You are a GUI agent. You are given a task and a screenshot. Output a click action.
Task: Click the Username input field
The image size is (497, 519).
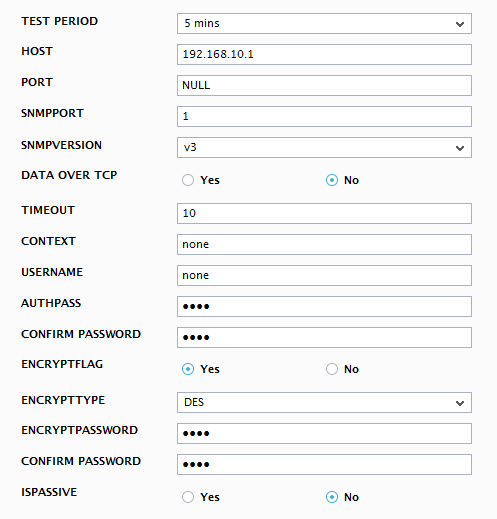(x=324, y=275)
